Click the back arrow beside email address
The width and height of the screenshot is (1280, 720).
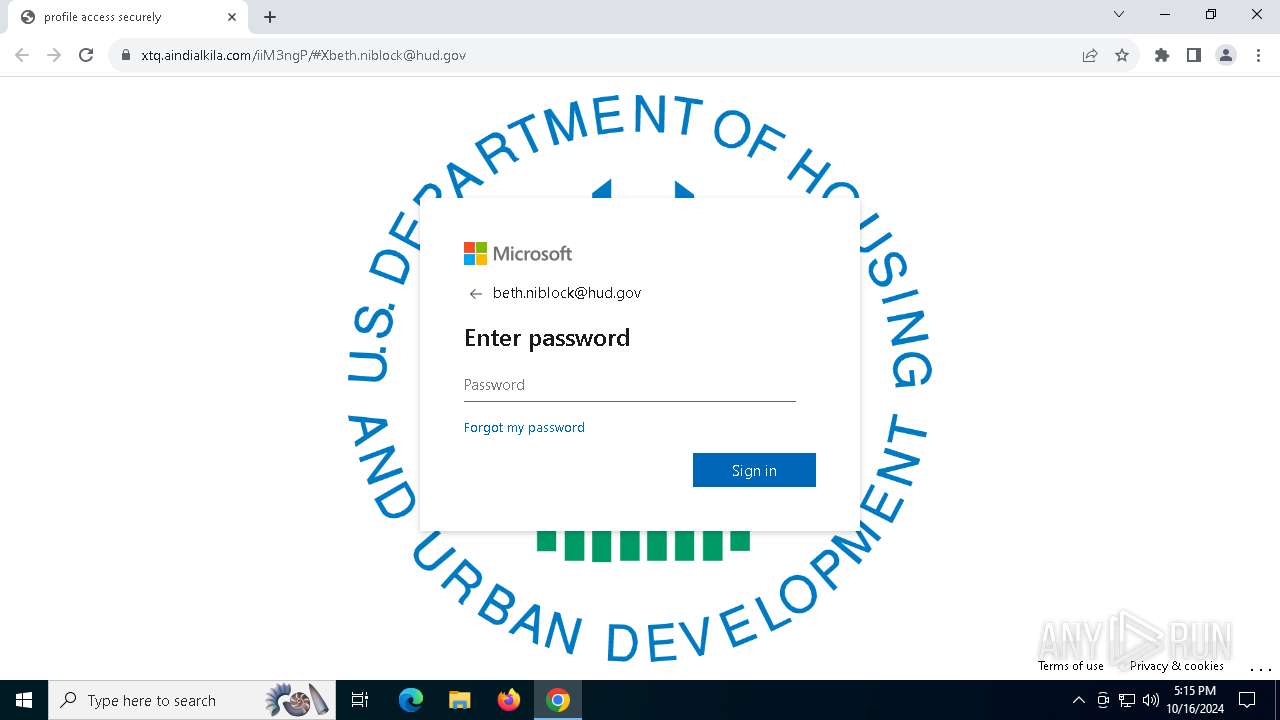476,294
